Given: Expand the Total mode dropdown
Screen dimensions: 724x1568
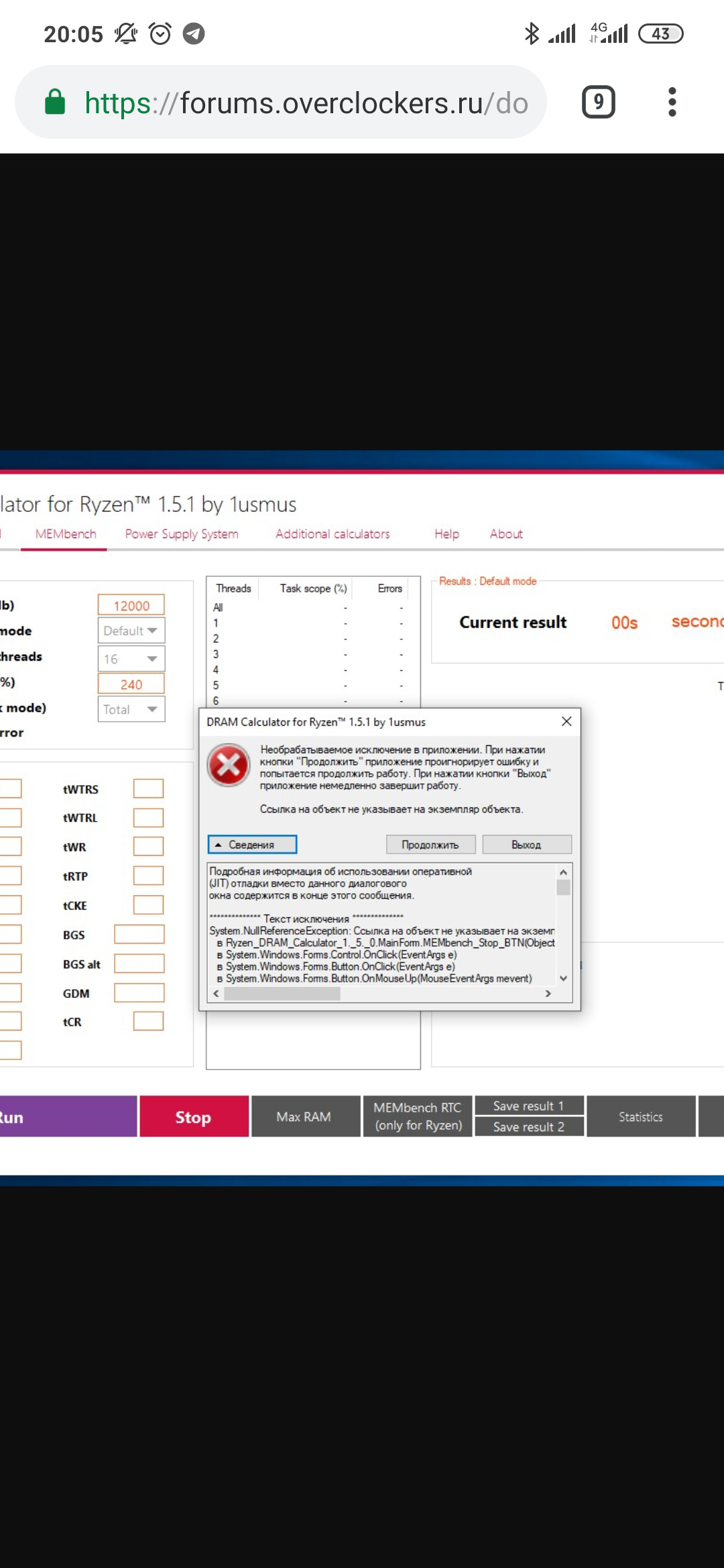Looking at the screenshot, I should click(131, 710).
